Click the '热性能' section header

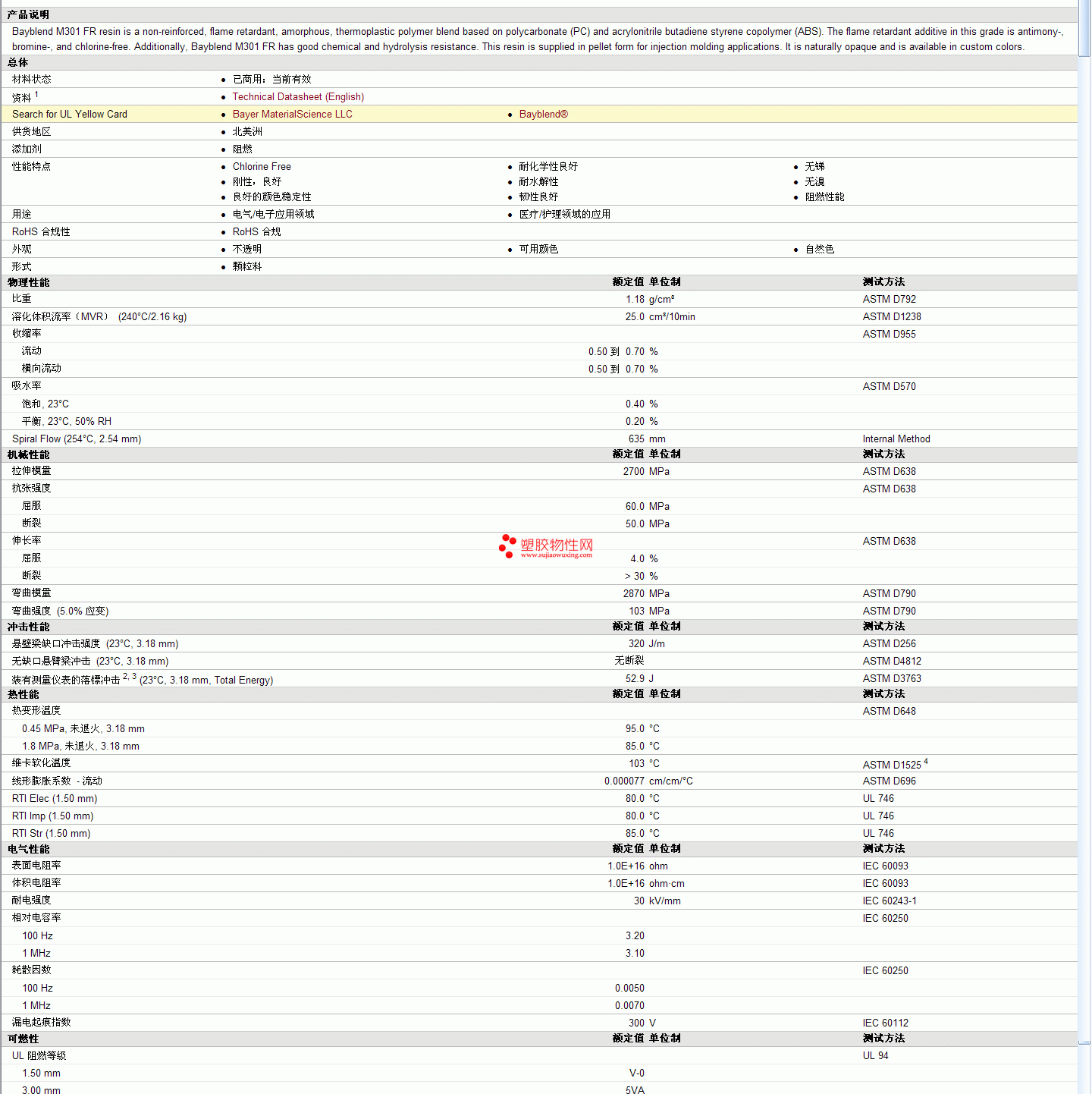point(24,695)
